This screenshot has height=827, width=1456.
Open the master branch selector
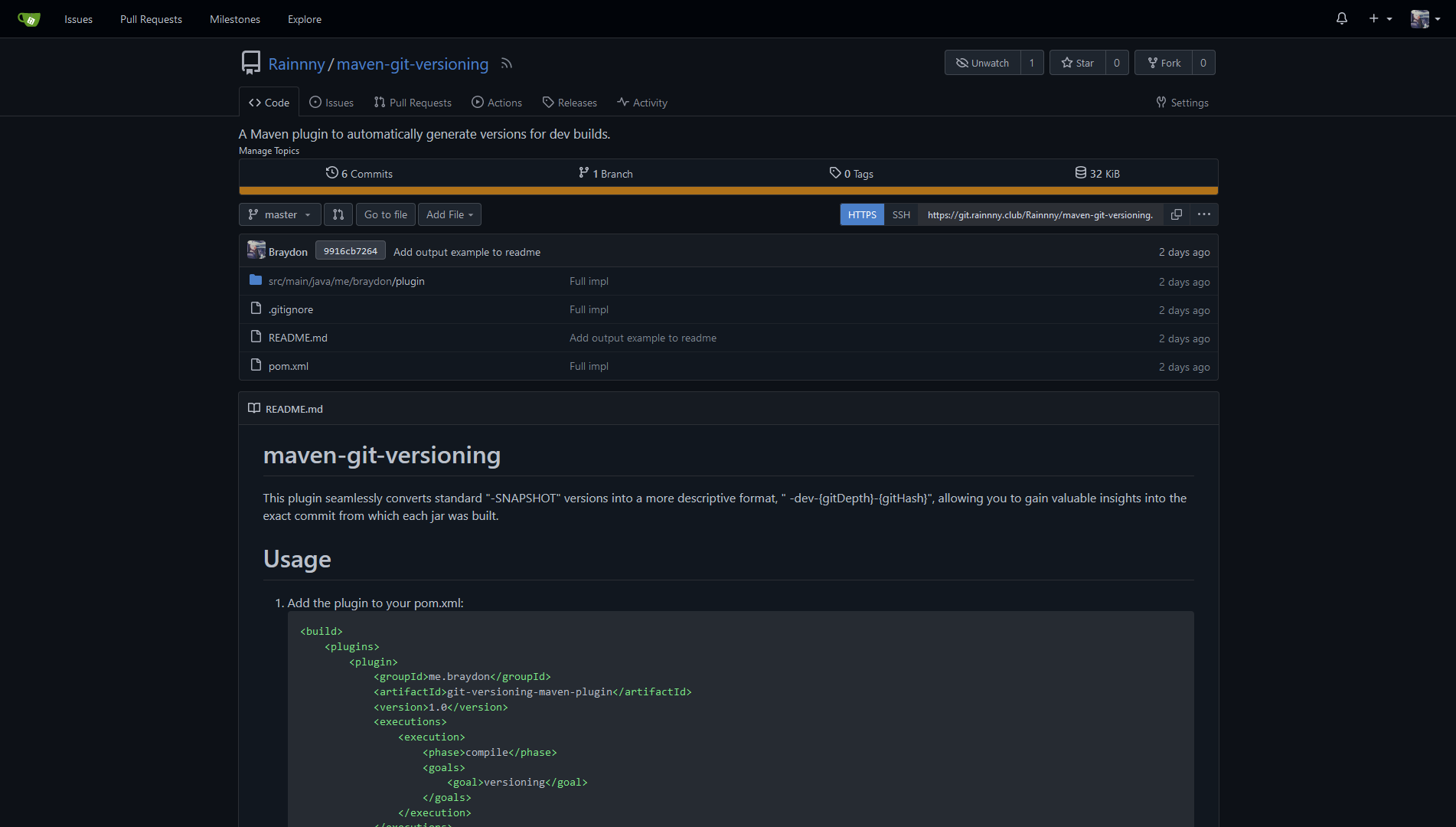pos(279,214)
